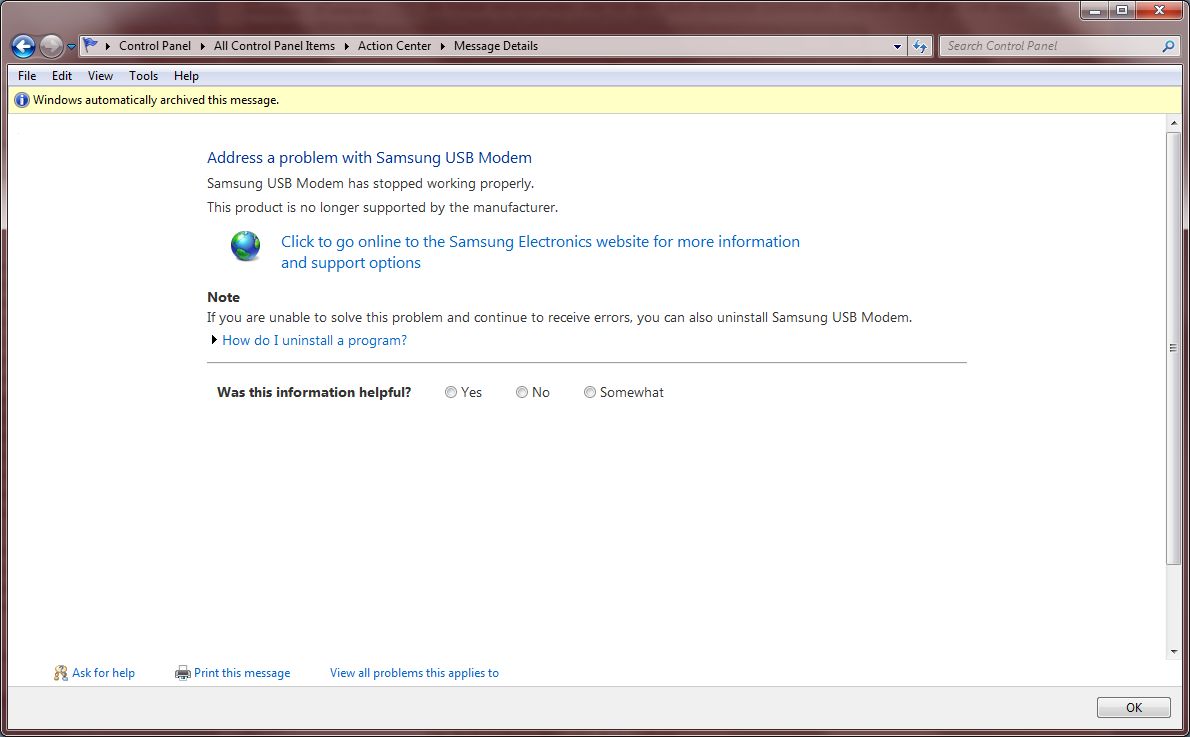The width and height of the screenshot is (1190, 737).
Task: Open recent pages dropdown beside Forward arrow
Action: 71,46
